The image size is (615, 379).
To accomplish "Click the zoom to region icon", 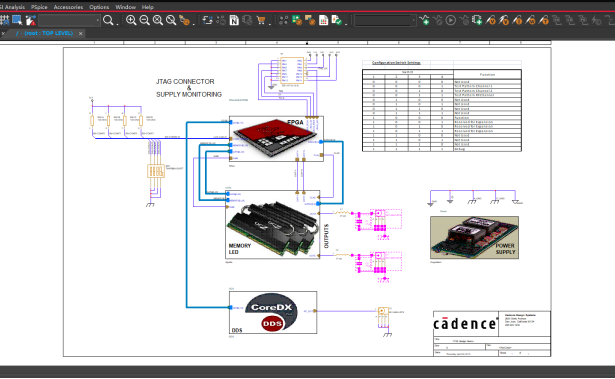I will (158, 20).
